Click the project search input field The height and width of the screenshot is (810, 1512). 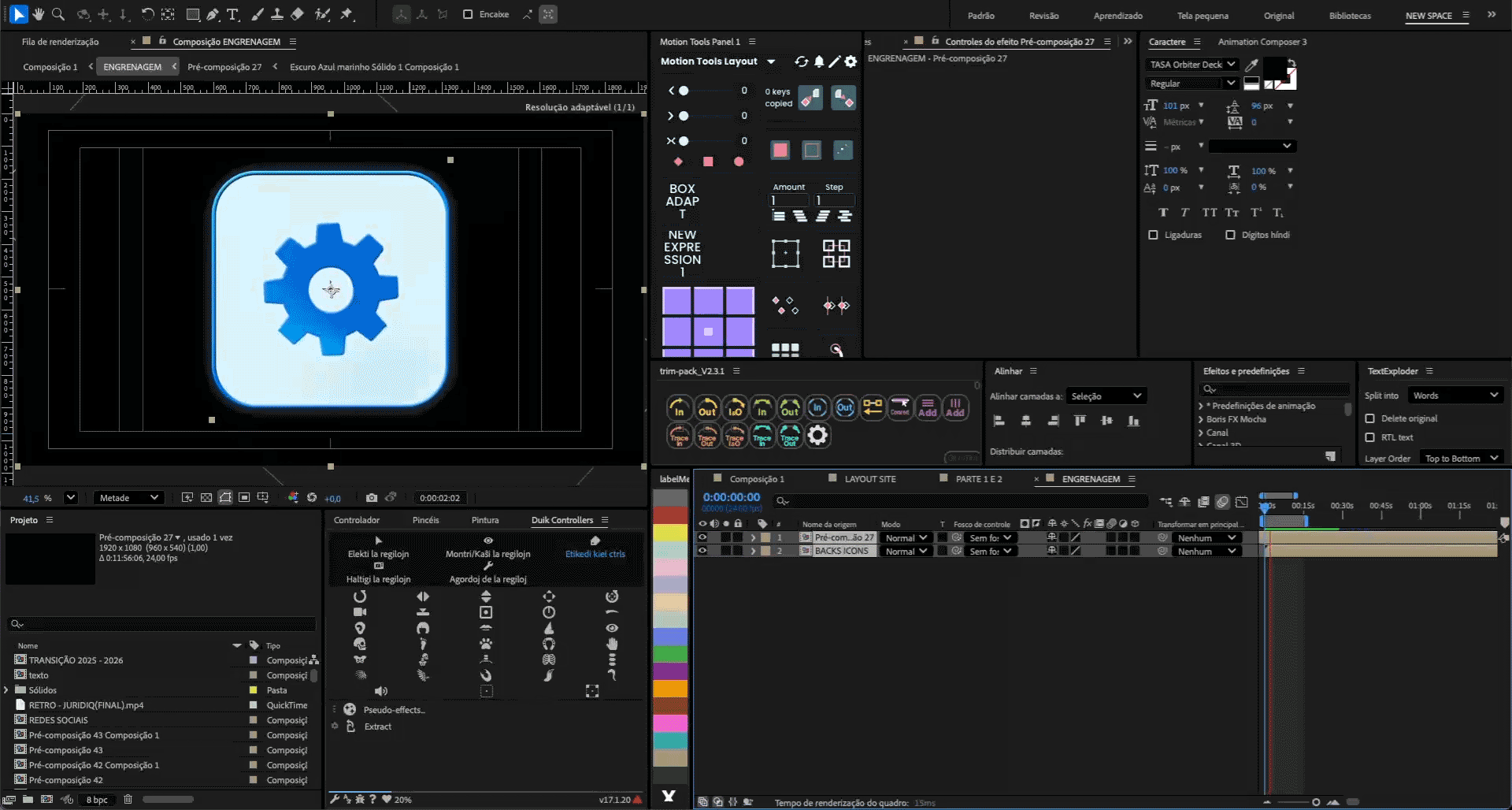pyautogui.click(x=161, y=624)
